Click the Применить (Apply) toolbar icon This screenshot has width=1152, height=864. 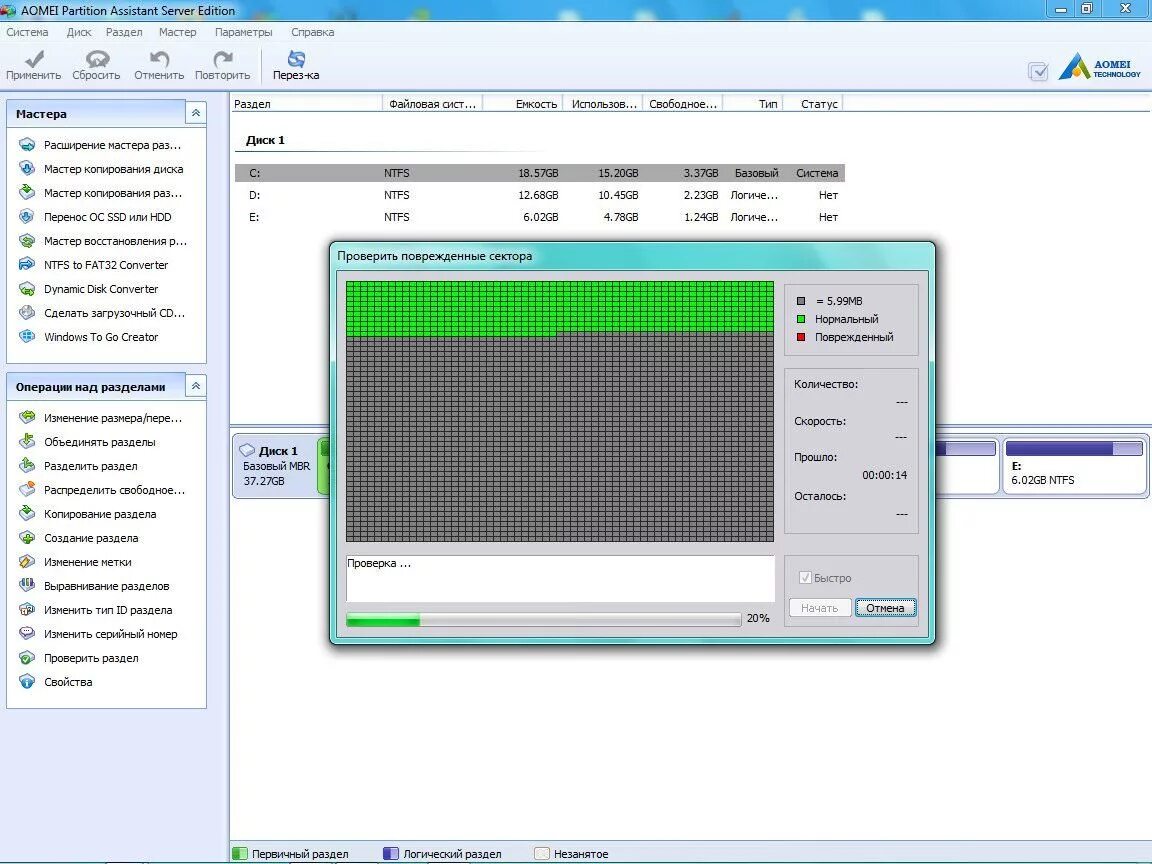click(34, 59)
